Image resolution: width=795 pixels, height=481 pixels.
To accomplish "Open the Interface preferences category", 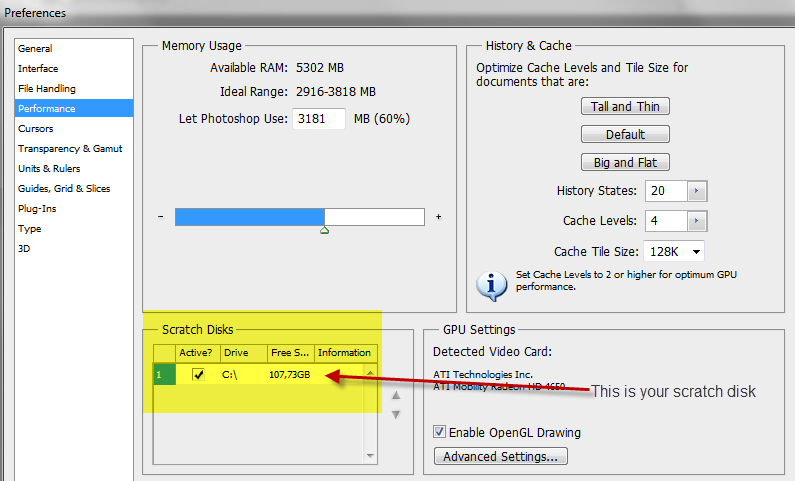I will coord(38,68).
